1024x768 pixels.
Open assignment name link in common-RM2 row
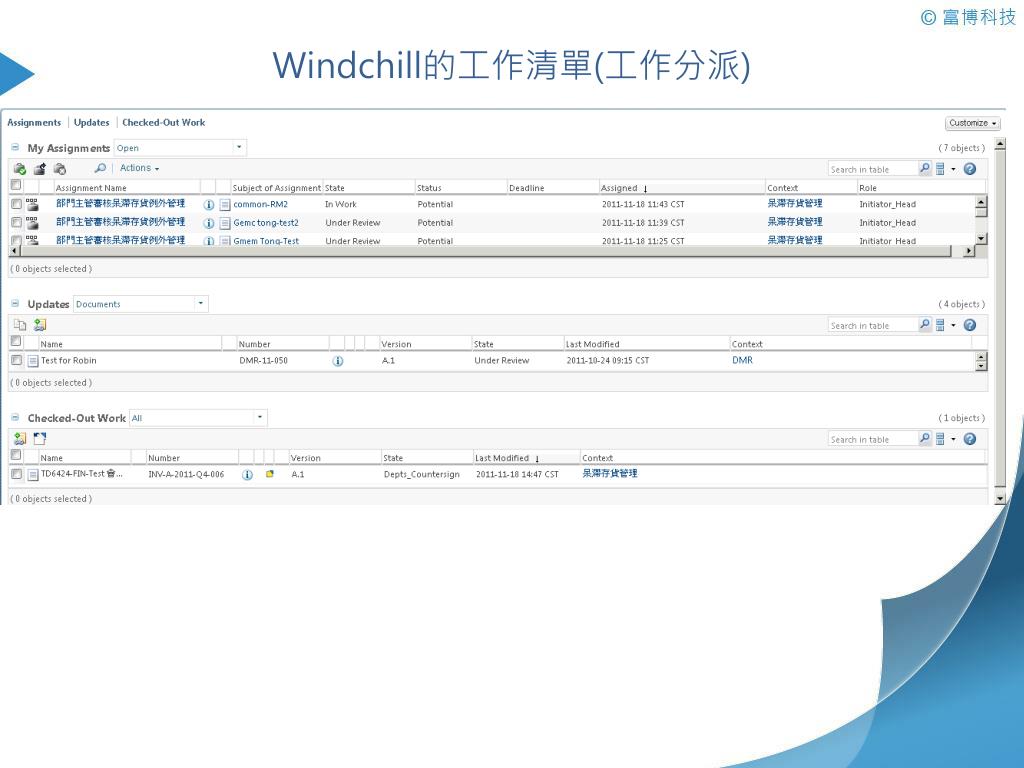point(120,204)
